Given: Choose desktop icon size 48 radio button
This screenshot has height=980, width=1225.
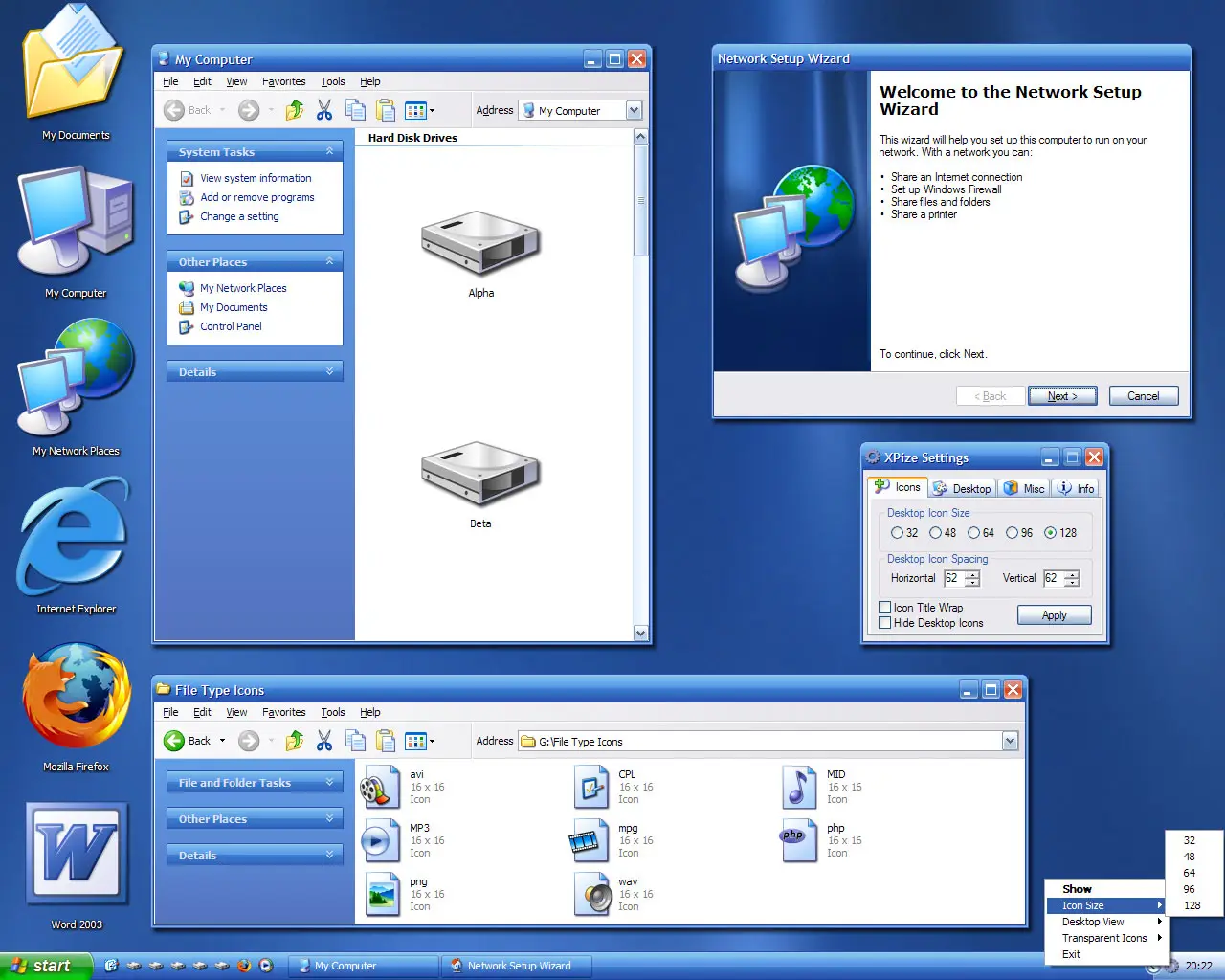Looking at the screenshot, I should click(x=935, y=533).
